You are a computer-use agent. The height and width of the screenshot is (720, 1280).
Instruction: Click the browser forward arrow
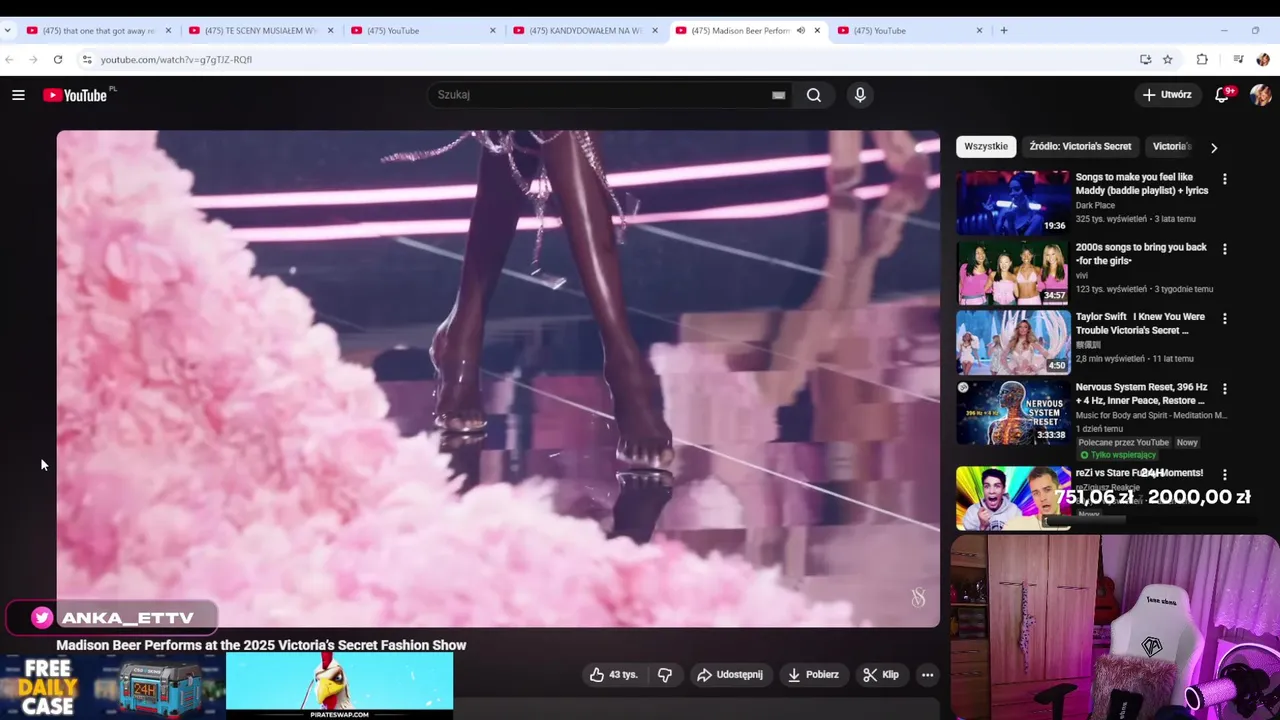coord(33,60)
